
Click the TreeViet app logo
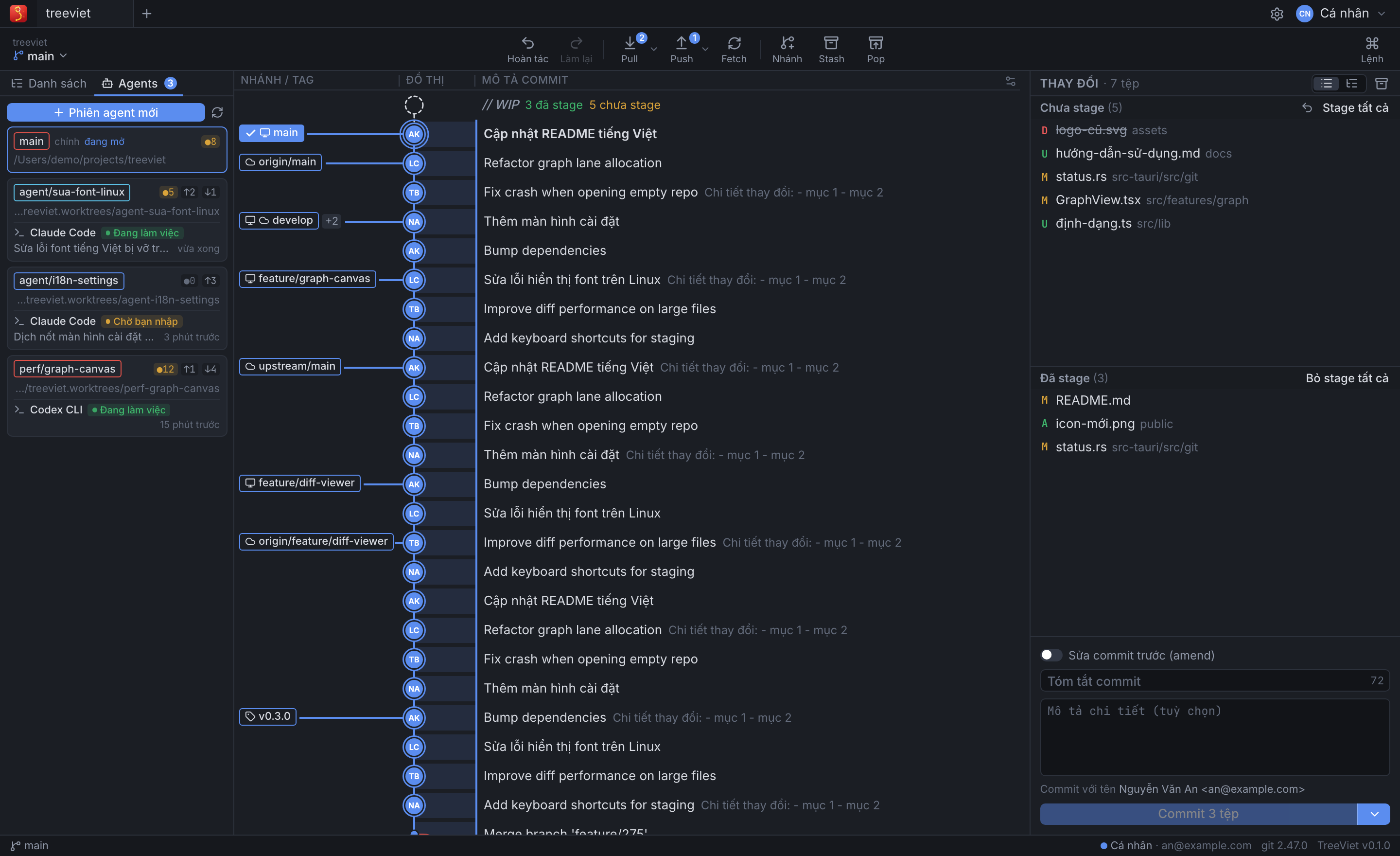(18, 14)
